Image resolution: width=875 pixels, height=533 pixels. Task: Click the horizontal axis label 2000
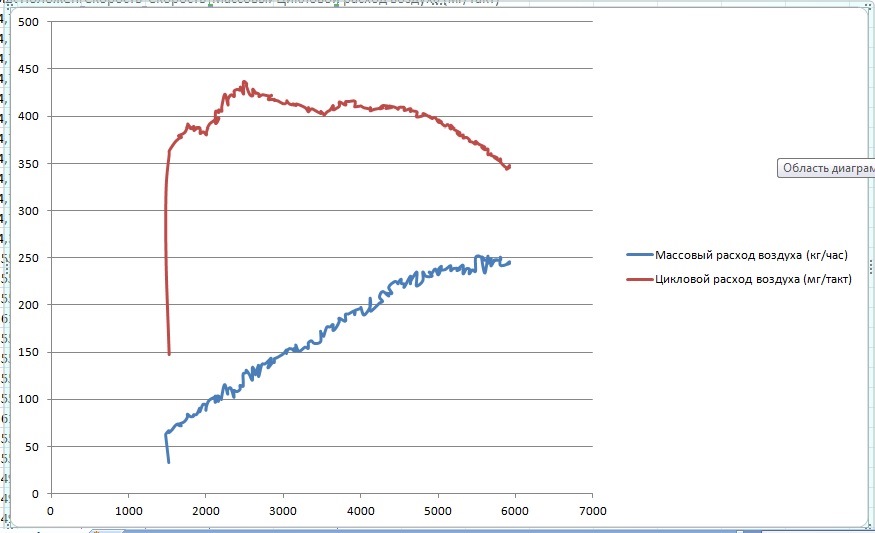pyautogui.click(x=206, y=511)
